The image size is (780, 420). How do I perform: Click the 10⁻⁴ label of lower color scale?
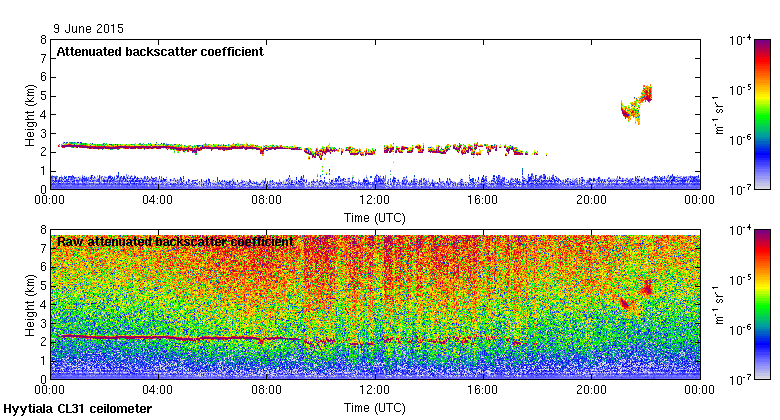(740, 230)
